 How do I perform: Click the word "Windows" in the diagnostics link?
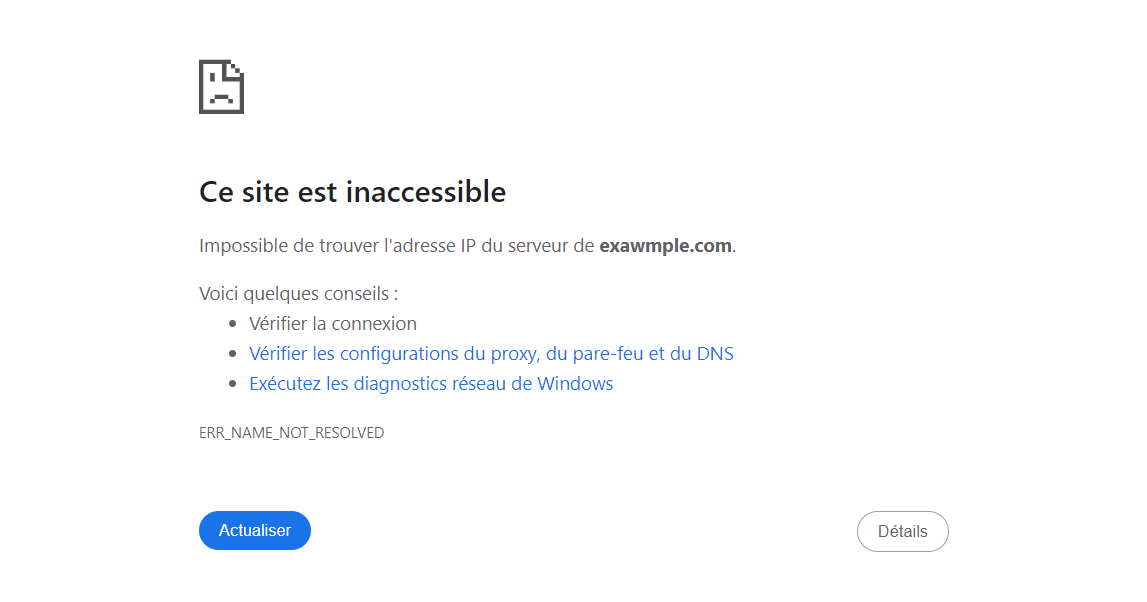[575, 384]
